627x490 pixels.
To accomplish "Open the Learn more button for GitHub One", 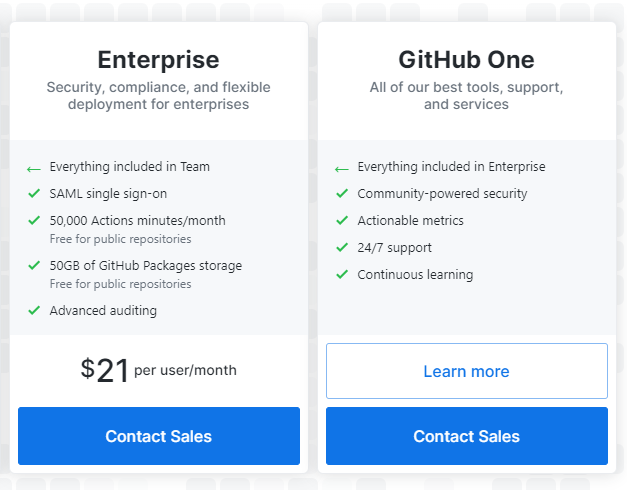I will coord(466,371).
